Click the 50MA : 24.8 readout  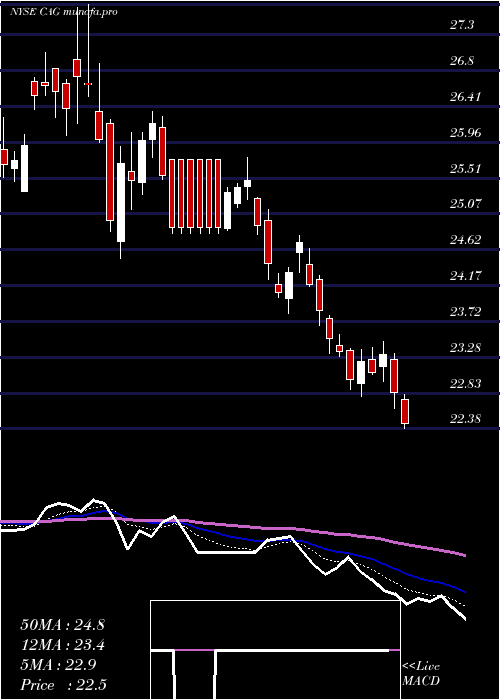pyautogui.click(x=62, y=625)
